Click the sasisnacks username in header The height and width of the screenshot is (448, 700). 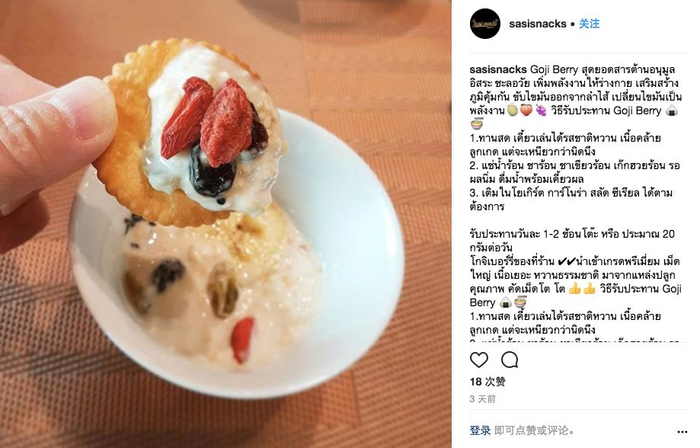538,24
